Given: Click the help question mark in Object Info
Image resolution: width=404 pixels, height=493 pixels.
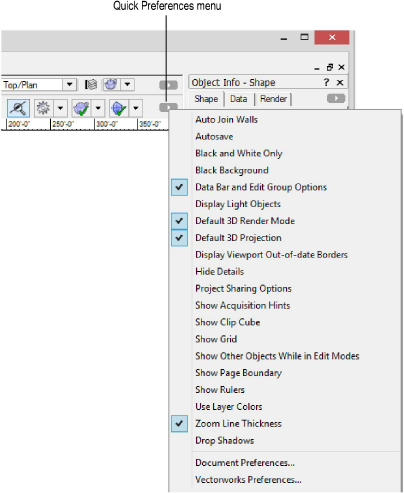Looking at the screenshot, I should (326, 82).
